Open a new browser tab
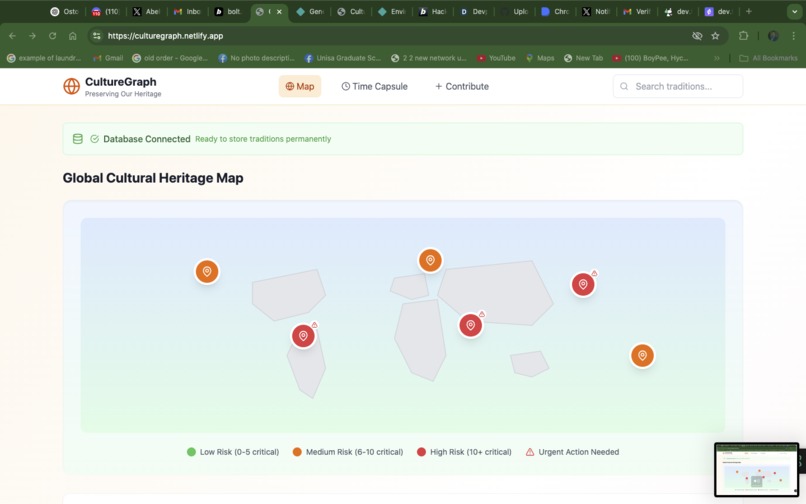This screenshot has width=806, height=504. click(x=748, y=11)
